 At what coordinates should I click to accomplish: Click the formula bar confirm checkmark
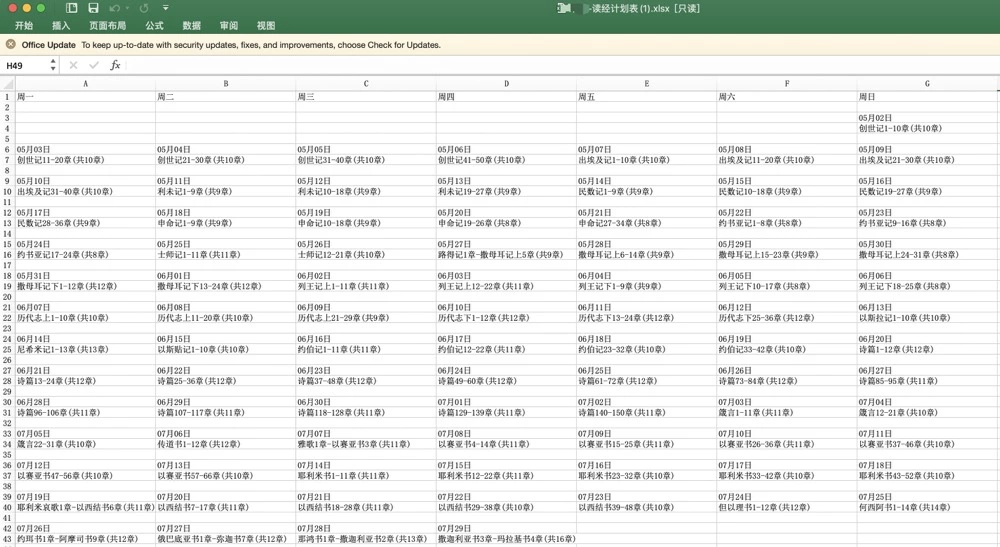(x=93, y=65)
